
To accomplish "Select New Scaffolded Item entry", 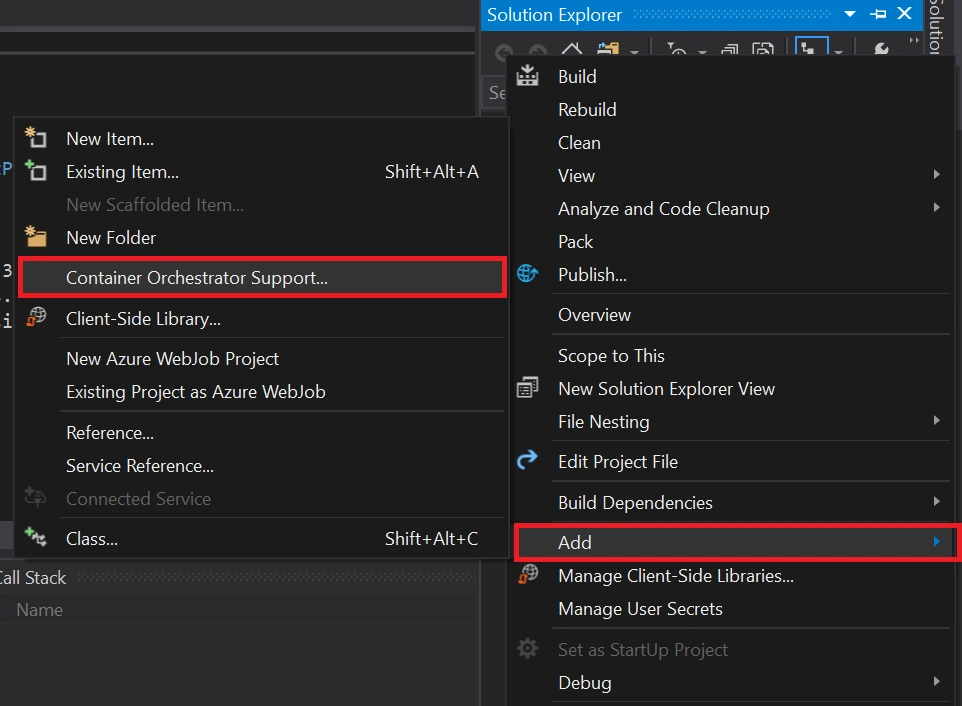I will (x=262, y=204).
